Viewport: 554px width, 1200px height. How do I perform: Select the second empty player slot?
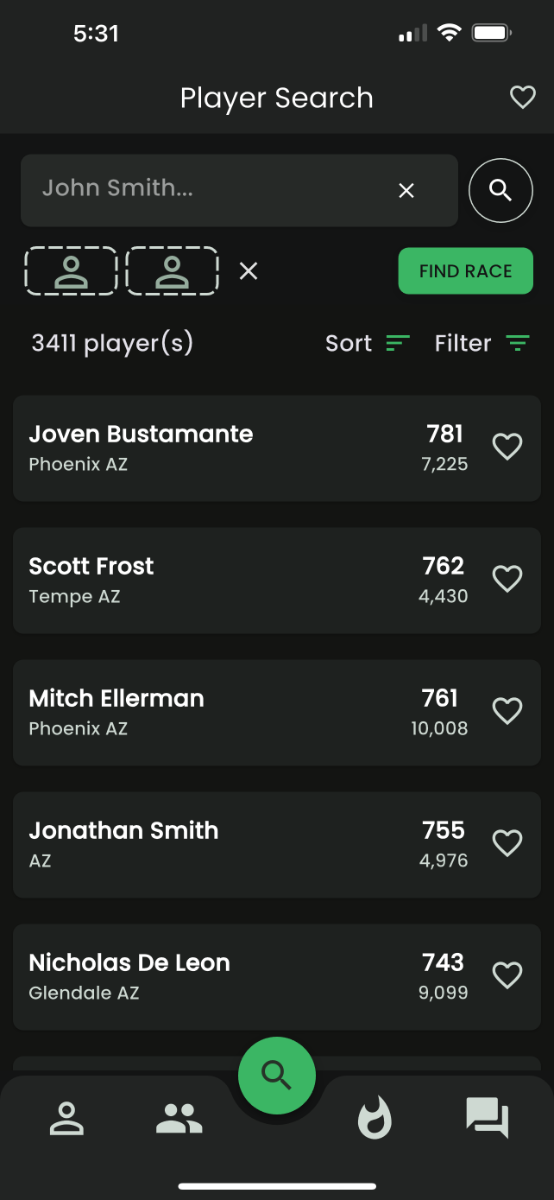pos(172,271)
